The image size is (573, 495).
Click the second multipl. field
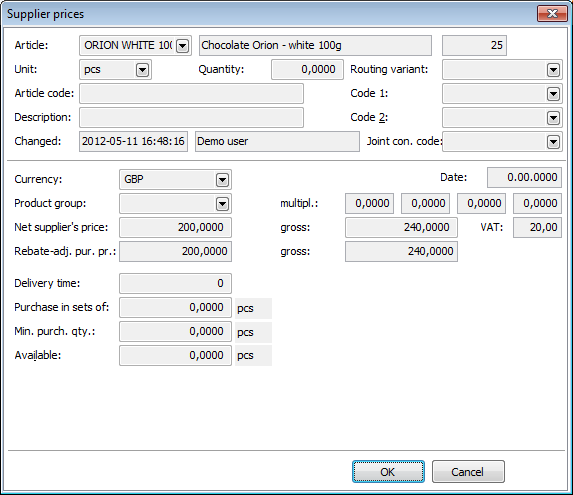(x=425, y=203)
